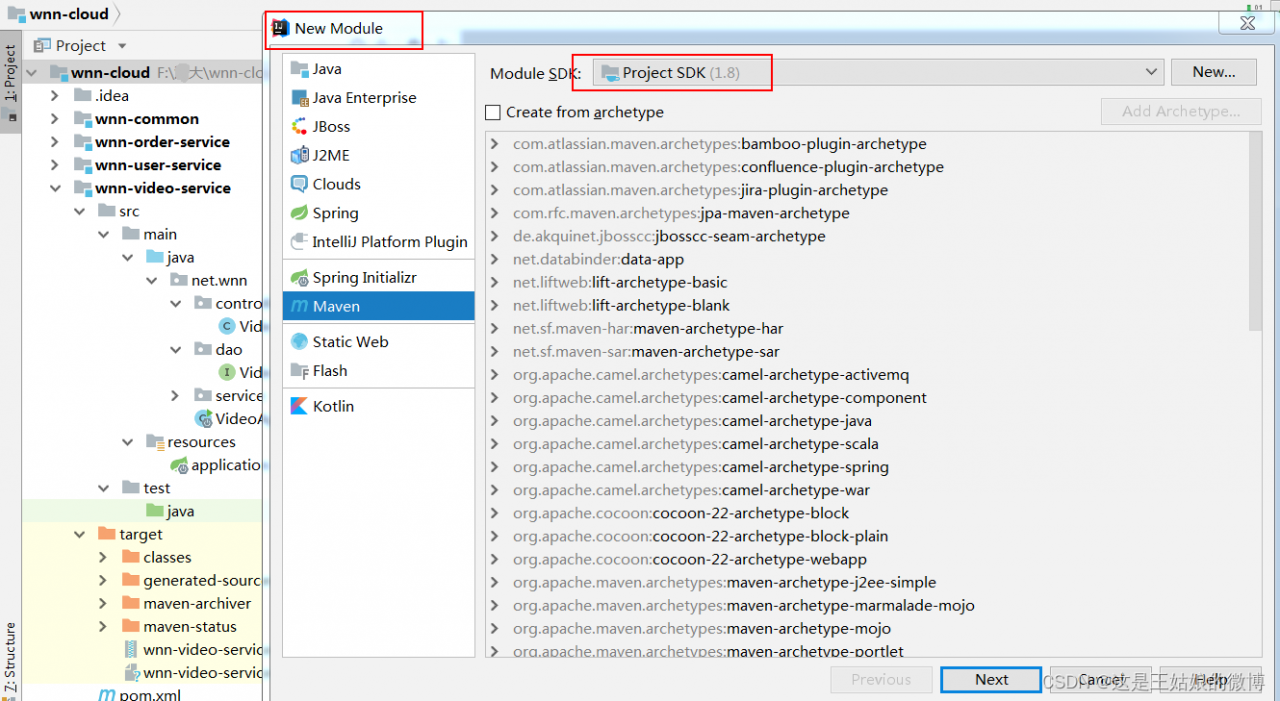Click wnn-video-service module folder icon
The width and height of the screenshot is (1280, 701).
tap(82, 188)
